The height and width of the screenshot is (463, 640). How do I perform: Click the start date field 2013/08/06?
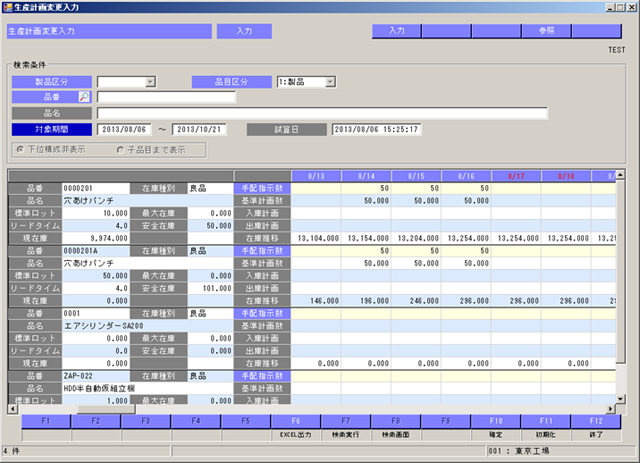(x=124, y=129)
